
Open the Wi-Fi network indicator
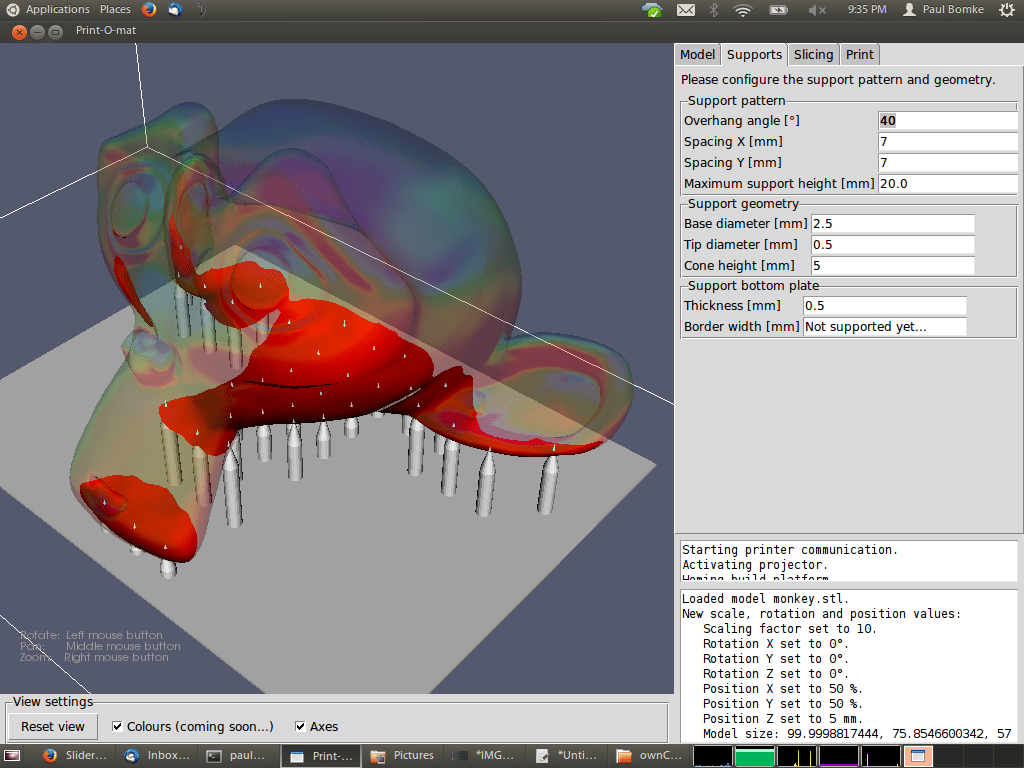point(742,10)
